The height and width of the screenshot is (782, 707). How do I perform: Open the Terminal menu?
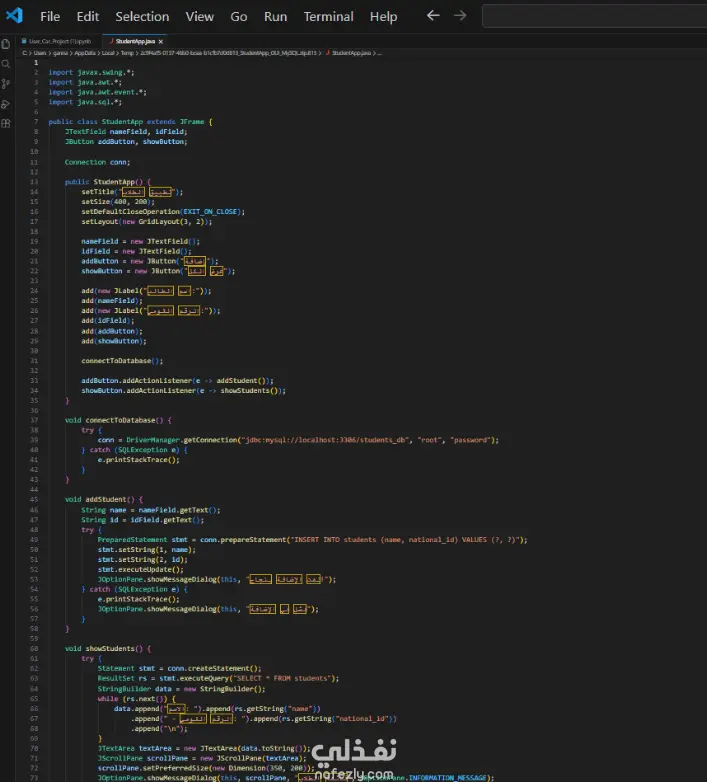click(328, 16)
